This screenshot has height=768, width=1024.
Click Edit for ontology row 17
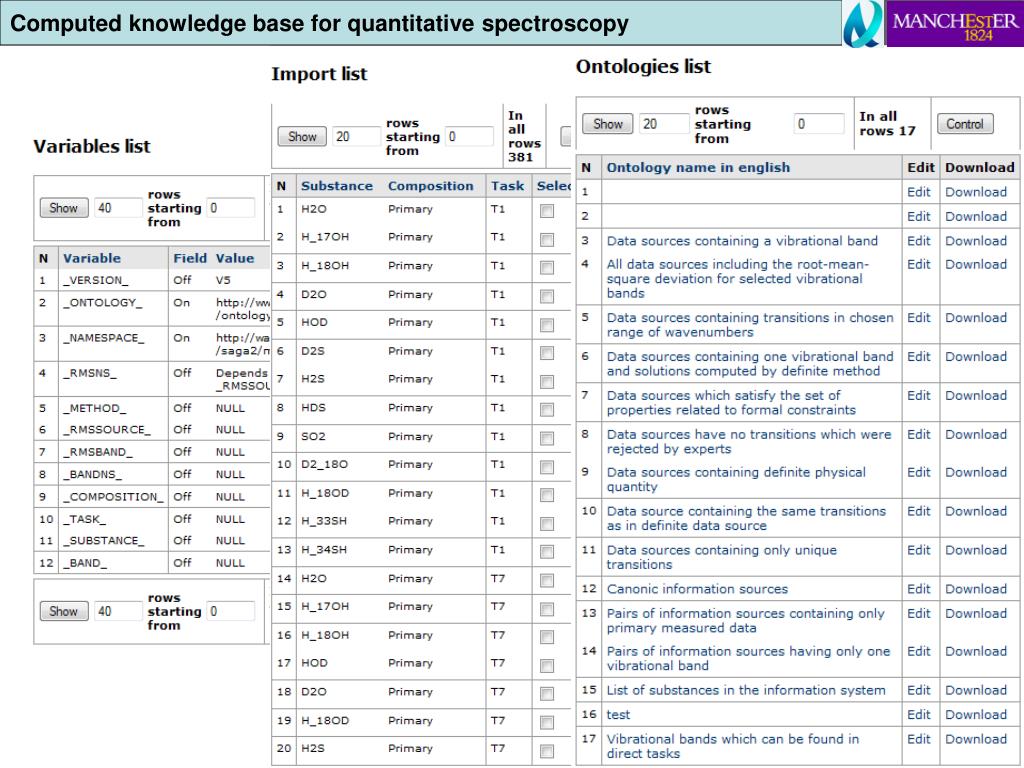pos(918,739)
